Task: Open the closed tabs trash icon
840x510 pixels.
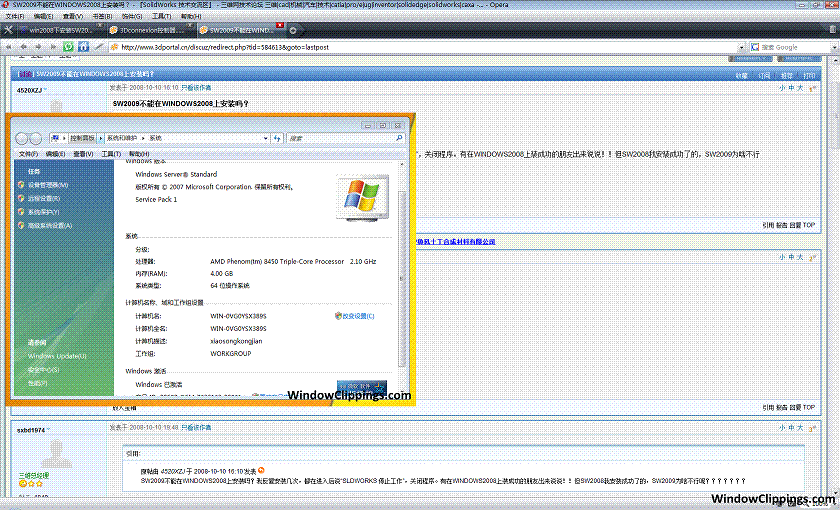Action: click(833, 30)
